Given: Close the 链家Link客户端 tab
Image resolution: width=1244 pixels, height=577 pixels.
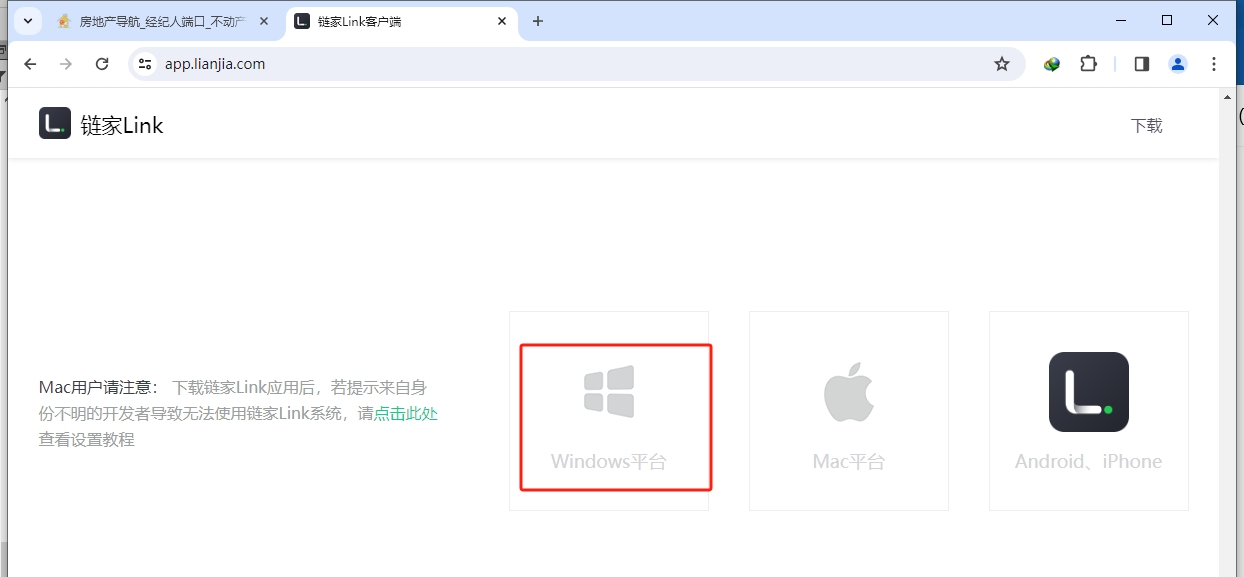Looking at the screenshot, I should pos(502,21).
